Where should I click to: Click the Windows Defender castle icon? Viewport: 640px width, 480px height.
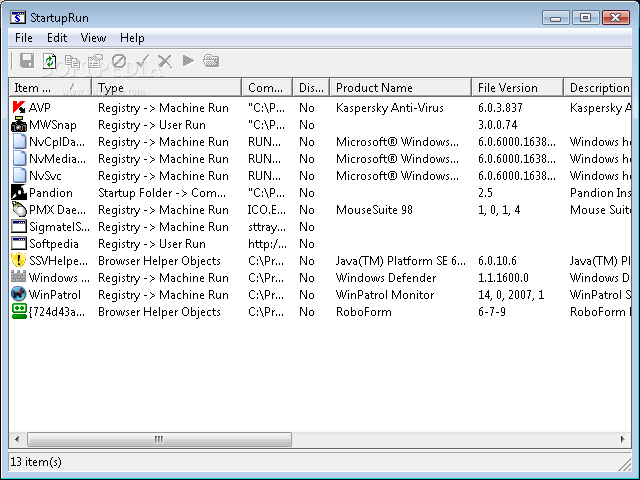[19, 277]
